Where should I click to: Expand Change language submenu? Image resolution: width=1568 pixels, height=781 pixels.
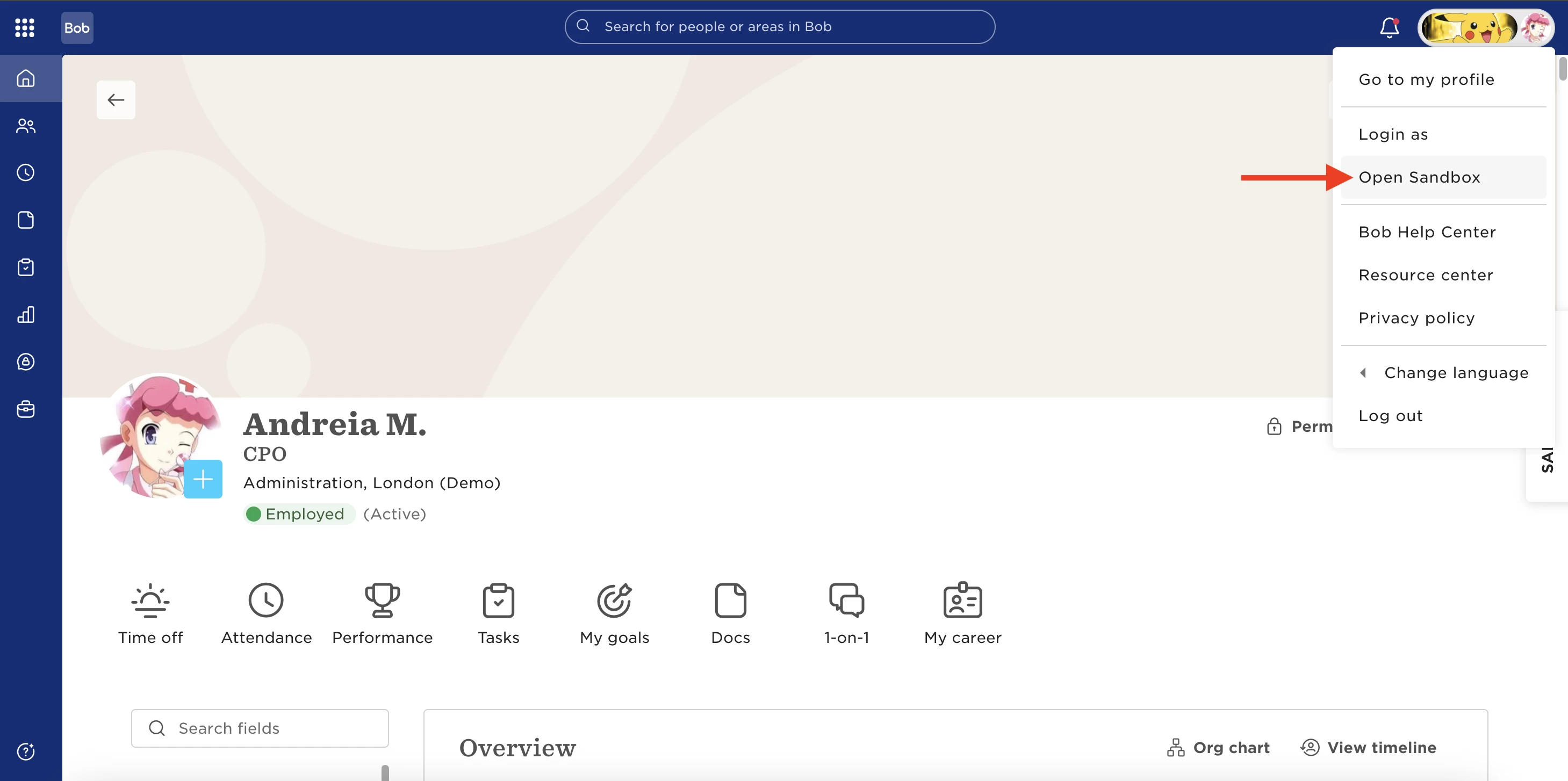tap(1443, 373)
